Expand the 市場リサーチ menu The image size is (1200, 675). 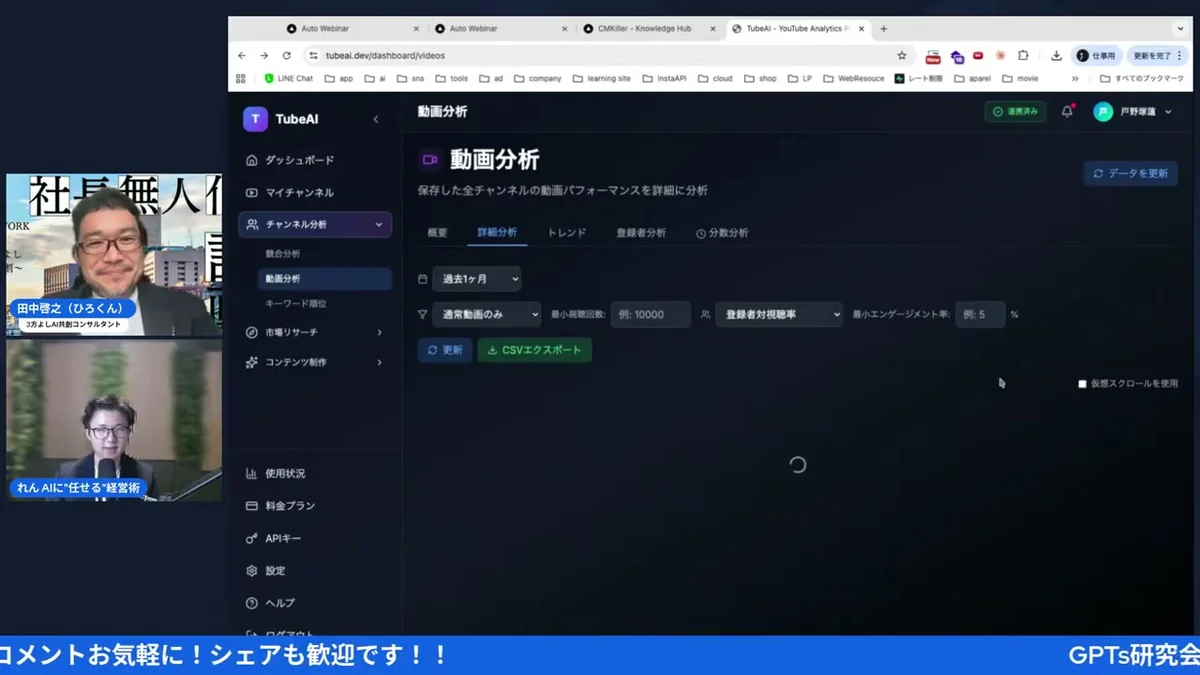point(290,332)
